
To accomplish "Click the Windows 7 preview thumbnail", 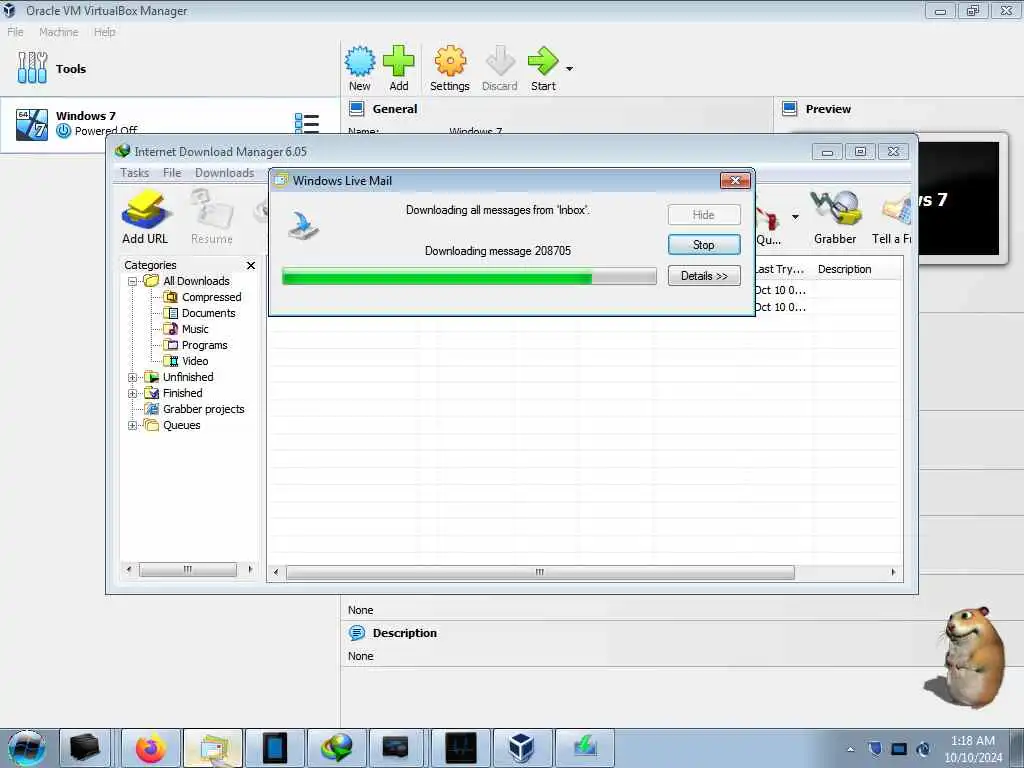I will tap(959, 199).
